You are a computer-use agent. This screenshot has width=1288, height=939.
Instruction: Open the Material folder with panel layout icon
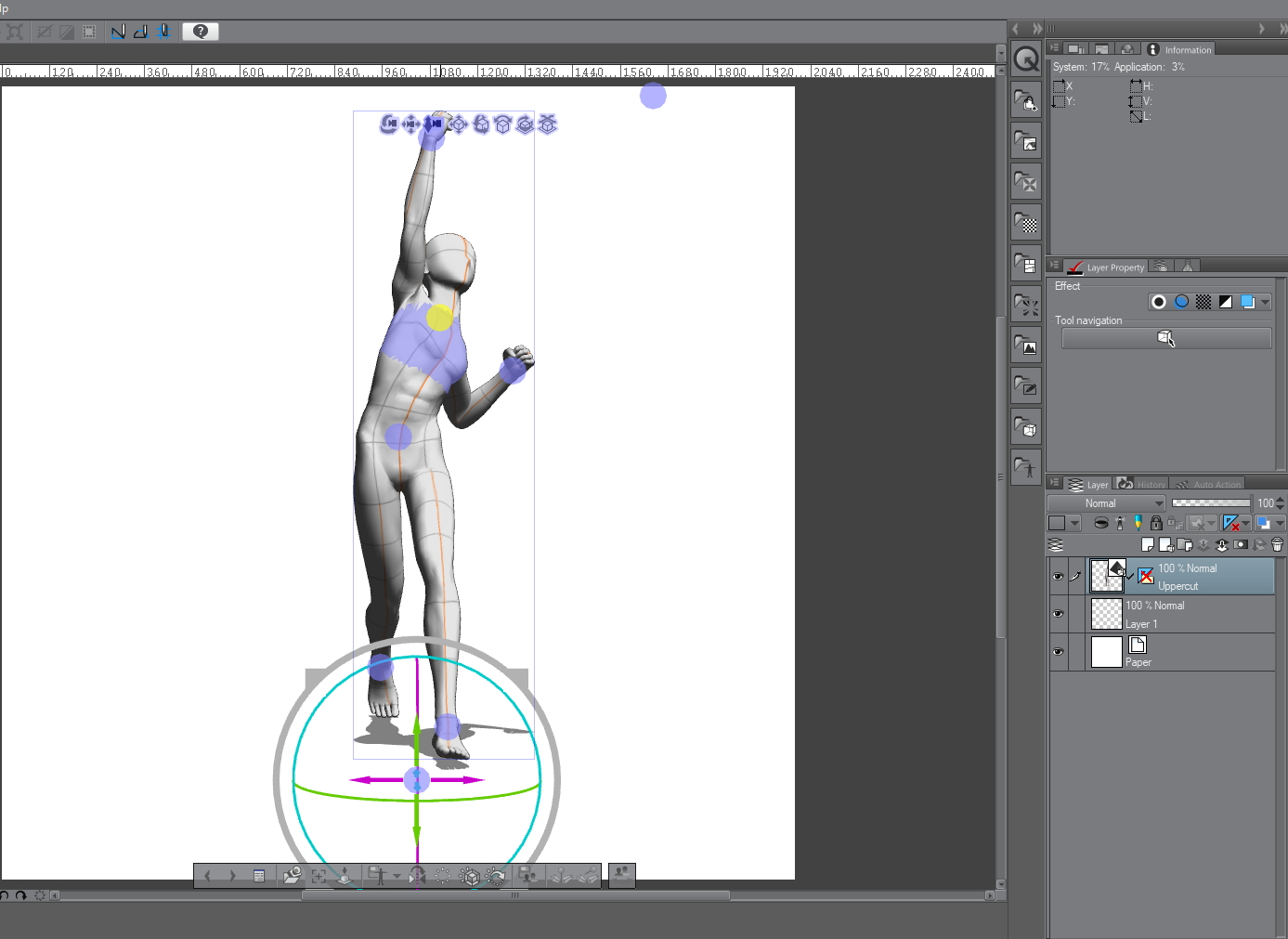[1026, 264]
